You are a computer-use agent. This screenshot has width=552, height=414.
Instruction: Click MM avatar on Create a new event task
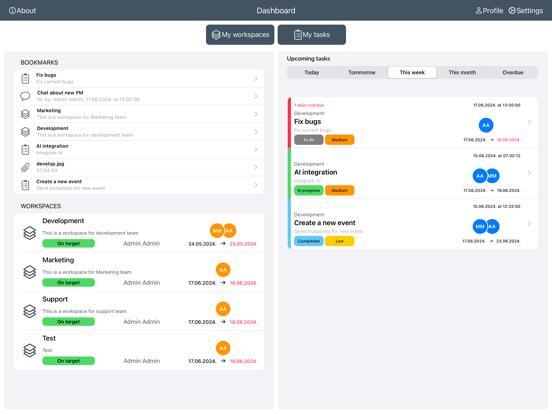(x=479, y=226)
